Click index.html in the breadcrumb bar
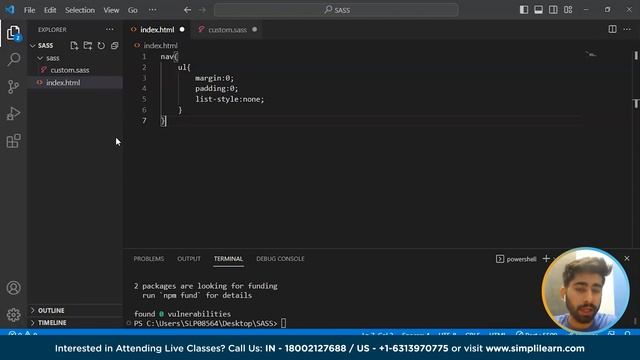This screenshot has width=640, height=360. tap(160, 45)
